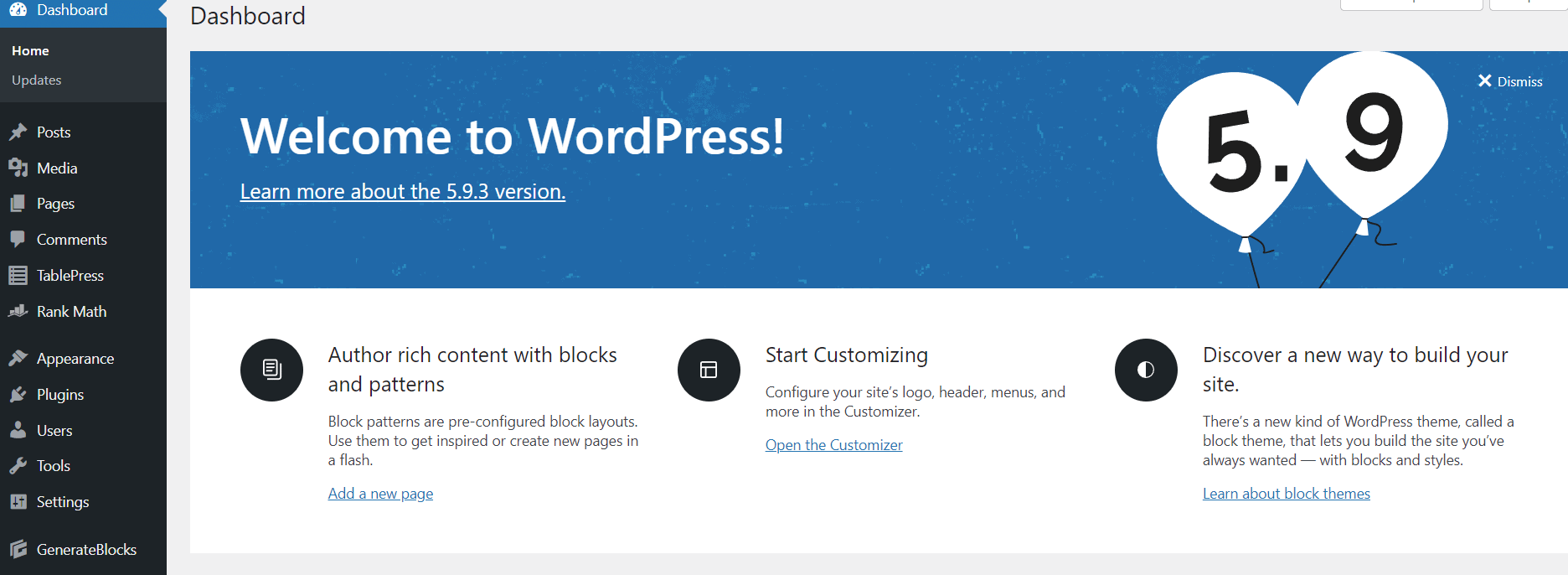The height and width of the screenshot is (575, 1568).
Task: Click the 'Add a new page' link
Action: [380, 494]
